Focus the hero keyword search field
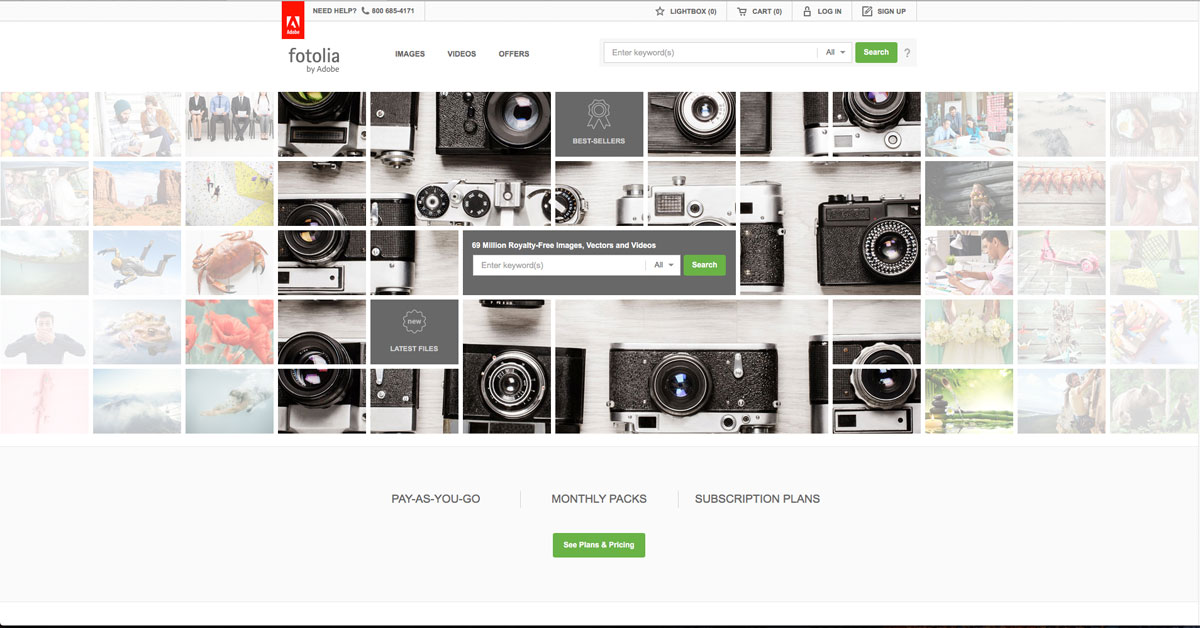Screen dimensions: 1200x628 tap(559, 265)
